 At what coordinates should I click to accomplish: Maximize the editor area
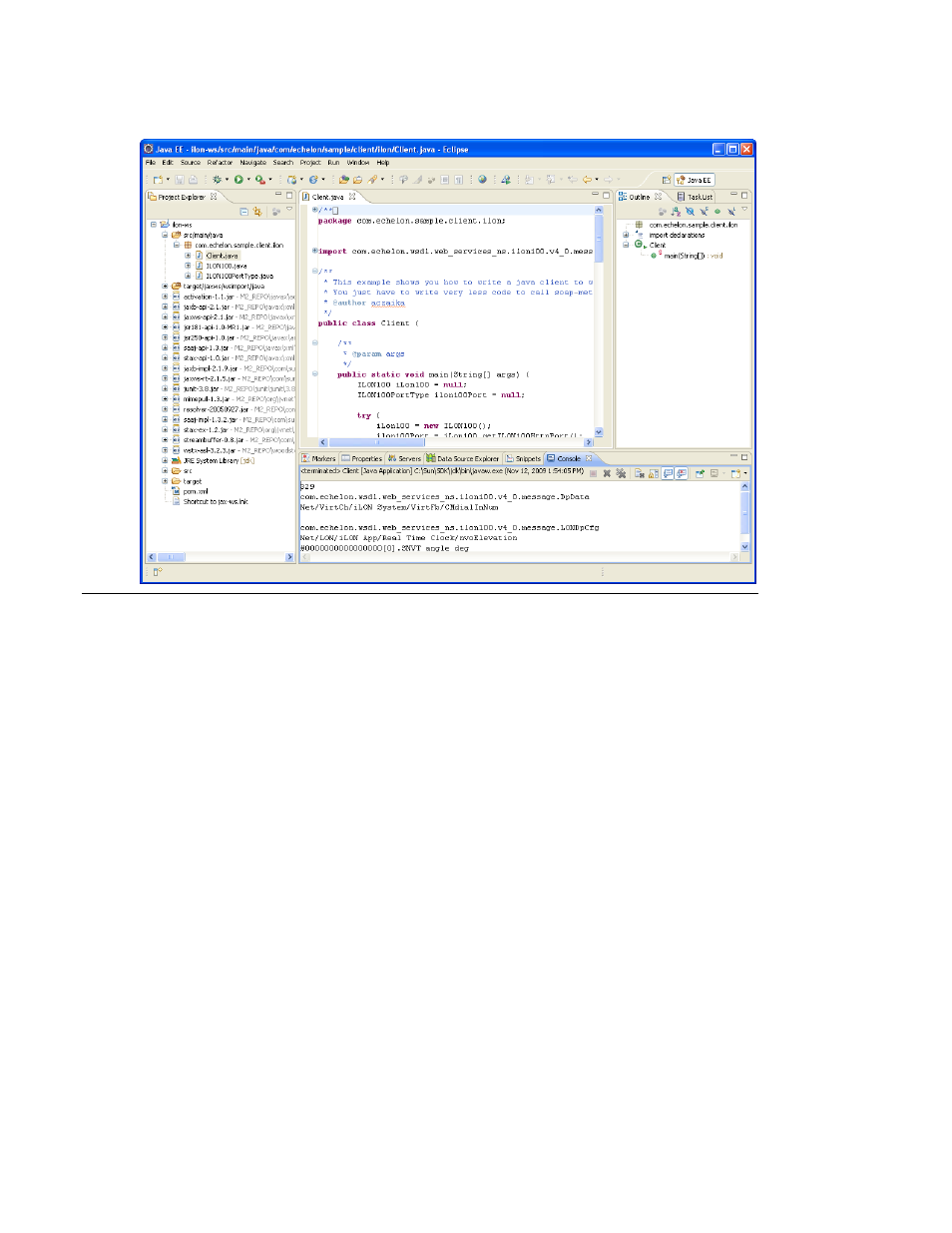pos(606,196)
